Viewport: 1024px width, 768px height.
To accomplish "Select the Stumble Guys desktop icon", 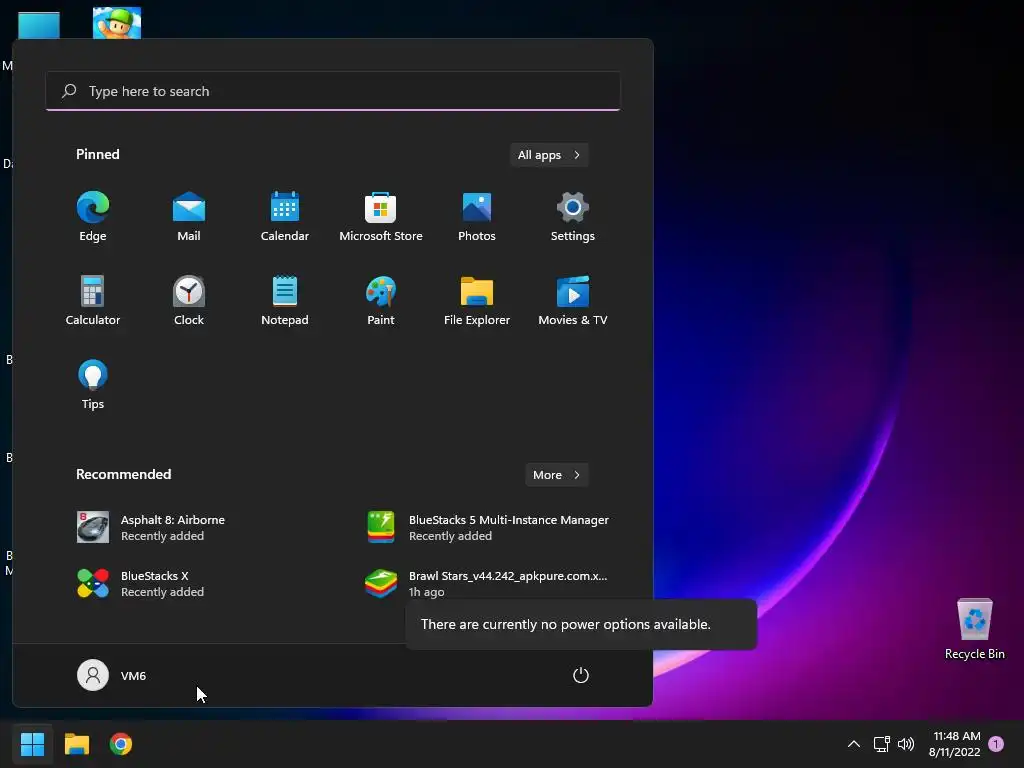I will click(117, 23).
